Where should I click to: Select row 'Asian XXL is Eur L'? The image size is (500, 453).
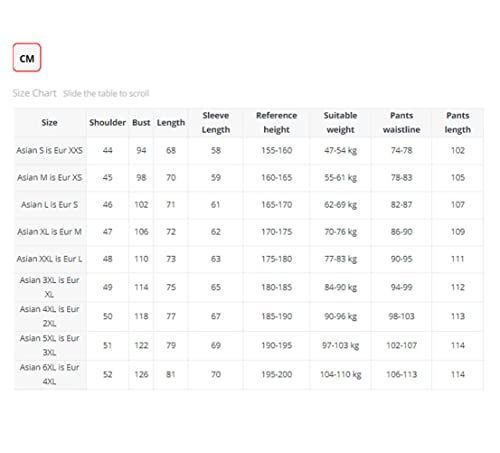click(249, 259)
